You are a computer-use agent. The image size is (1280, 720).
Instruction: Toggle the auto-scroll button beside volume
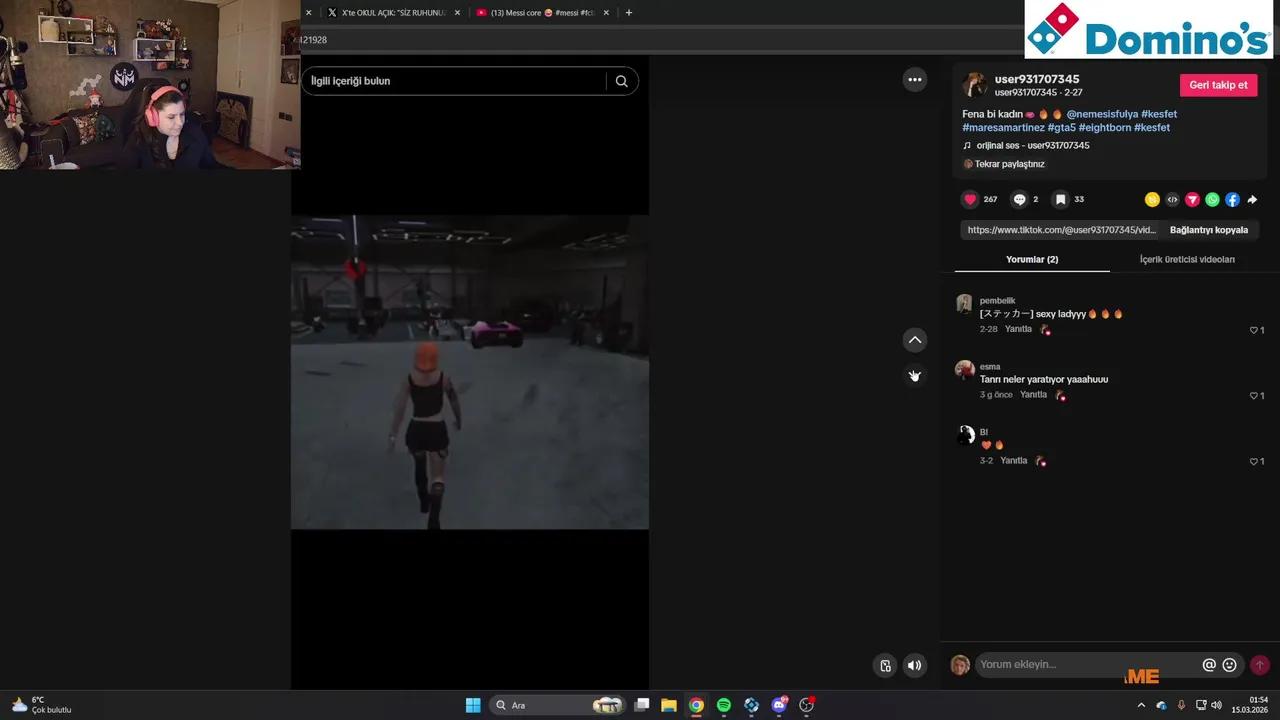point(885,665)
